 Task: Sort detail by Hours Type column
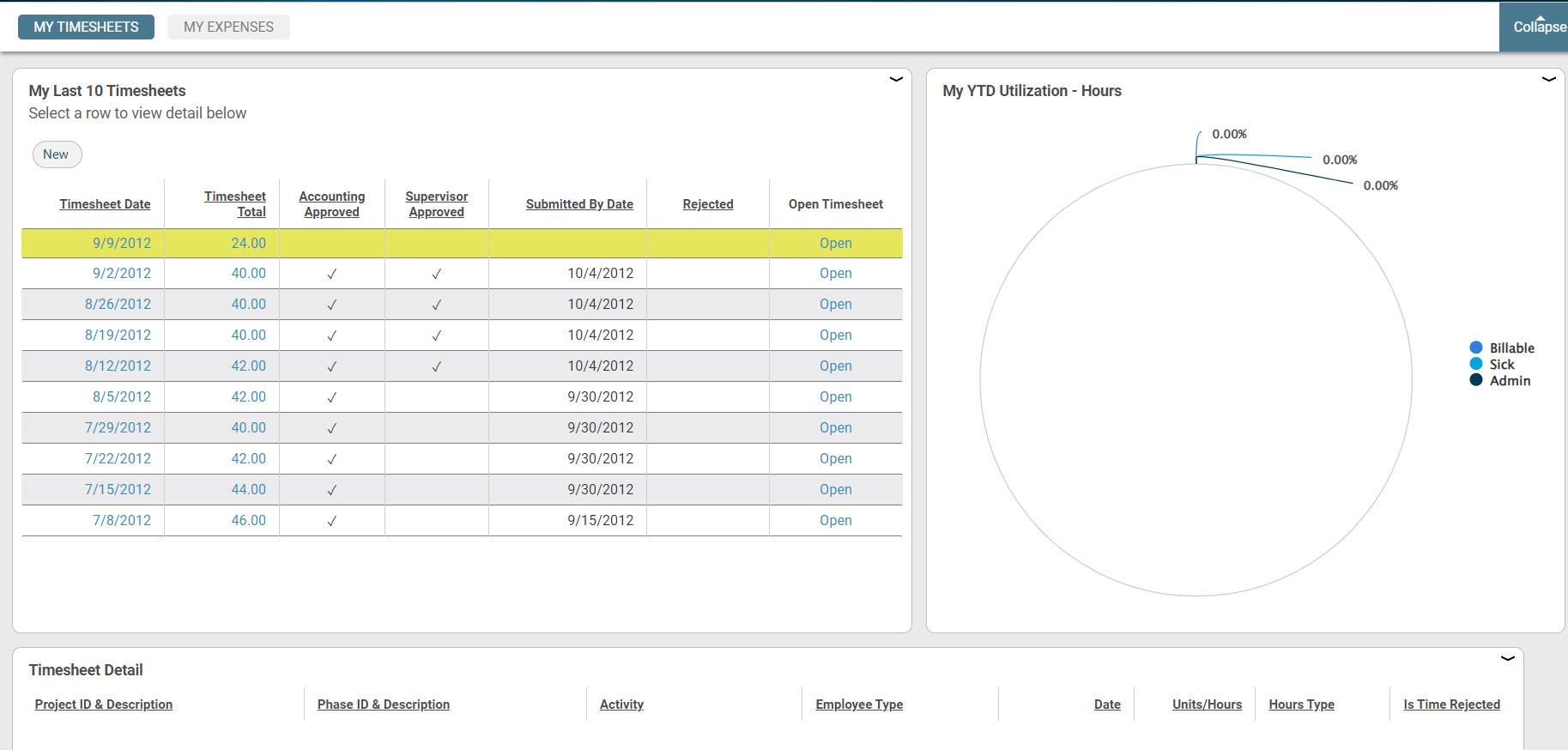[1301, 705]
